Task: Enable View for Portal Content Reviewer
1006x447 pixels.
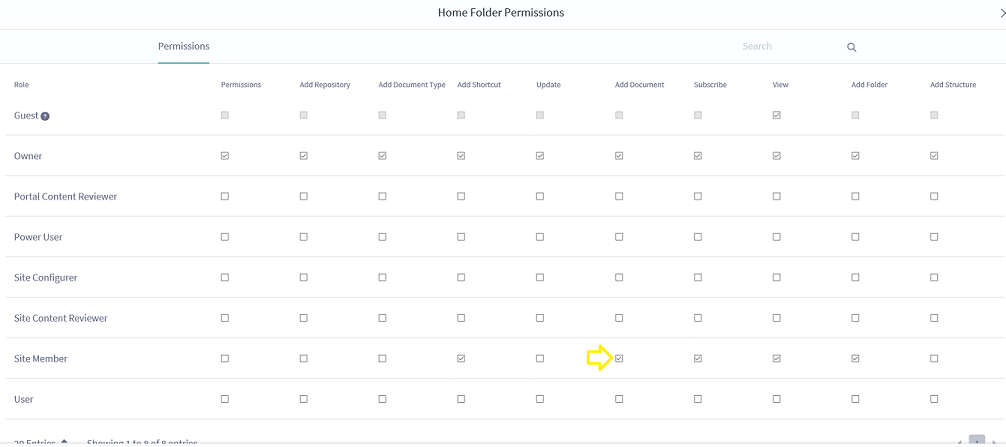Action: (x=776, y=196)
